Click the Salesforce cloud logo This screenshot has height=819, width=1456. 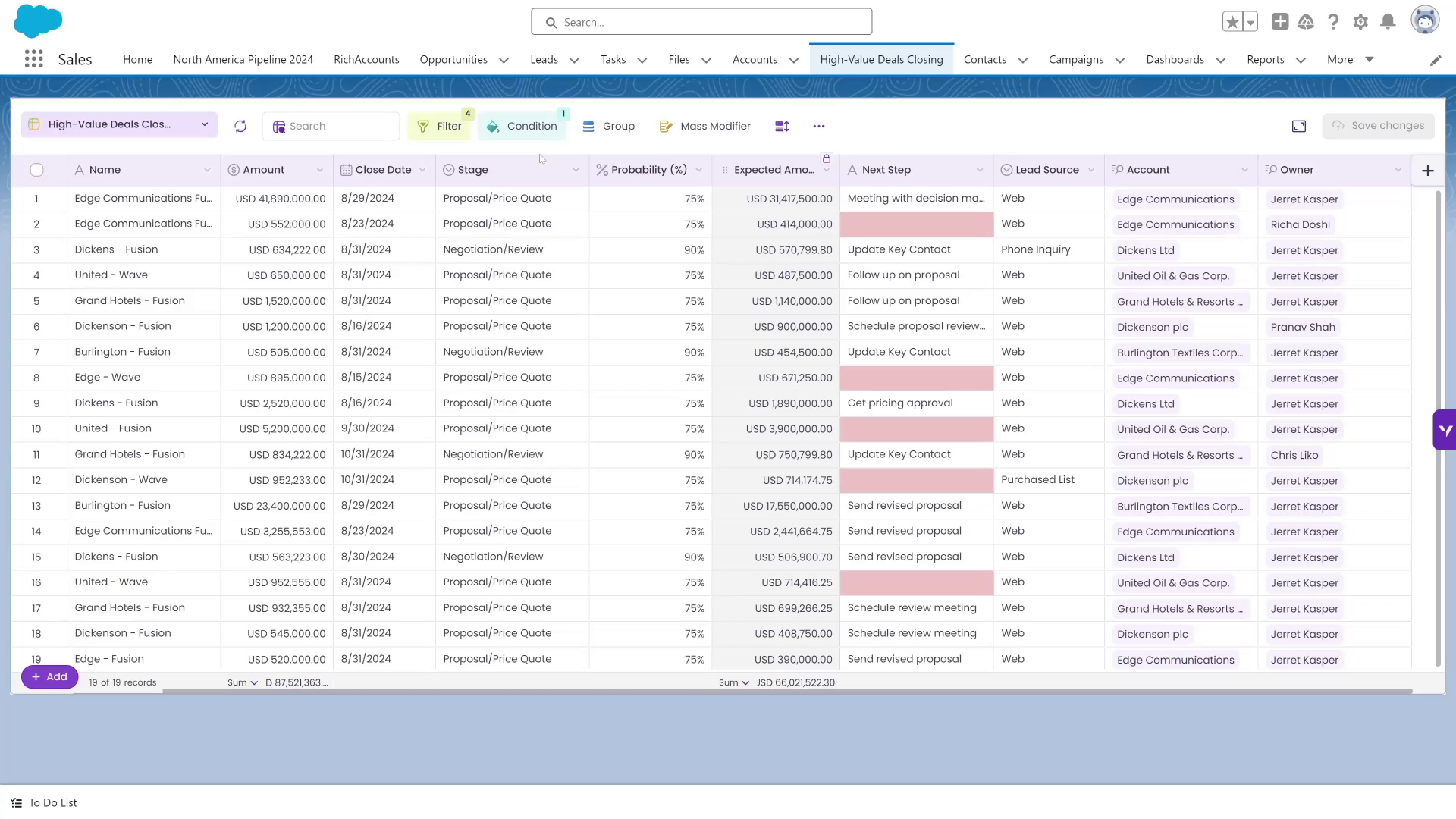pos(38,20)
